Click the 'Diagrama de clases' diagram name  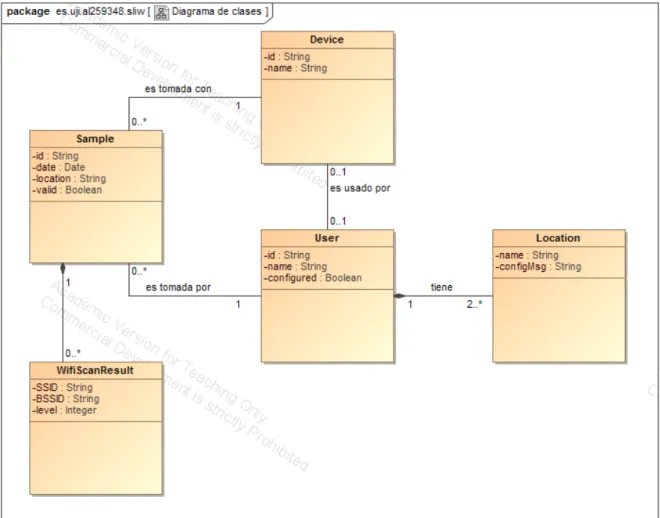pos(217,12)
